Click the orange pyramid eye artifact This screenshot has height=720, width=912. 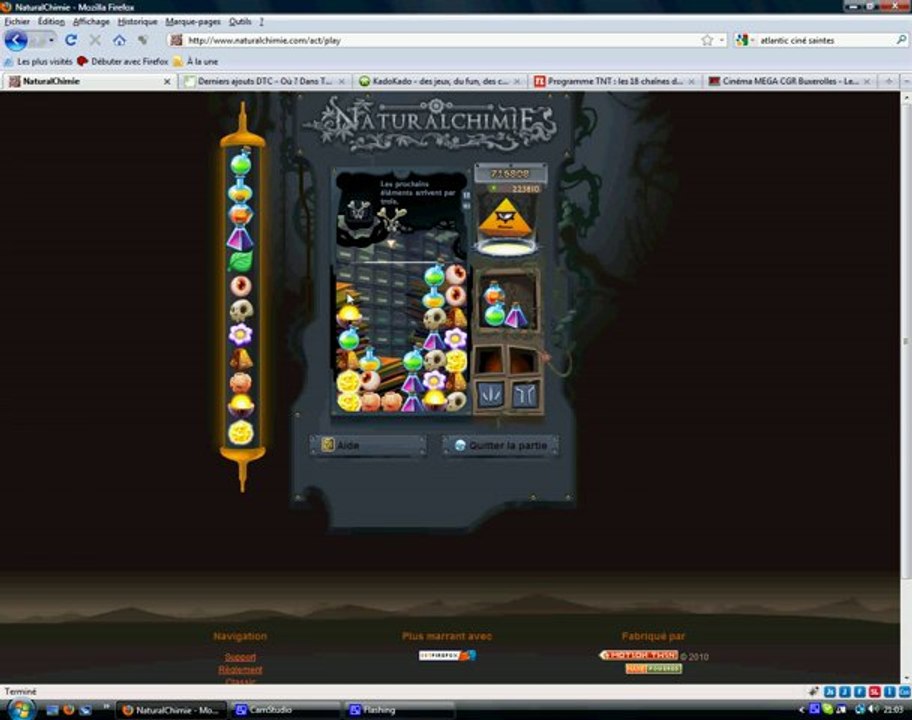point(505,218)
